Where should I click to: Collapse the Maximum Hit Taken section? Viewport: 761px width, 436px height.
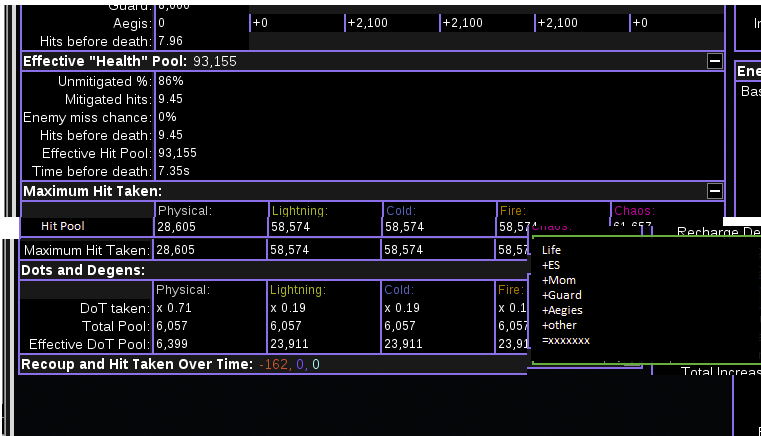pos(714,191)
